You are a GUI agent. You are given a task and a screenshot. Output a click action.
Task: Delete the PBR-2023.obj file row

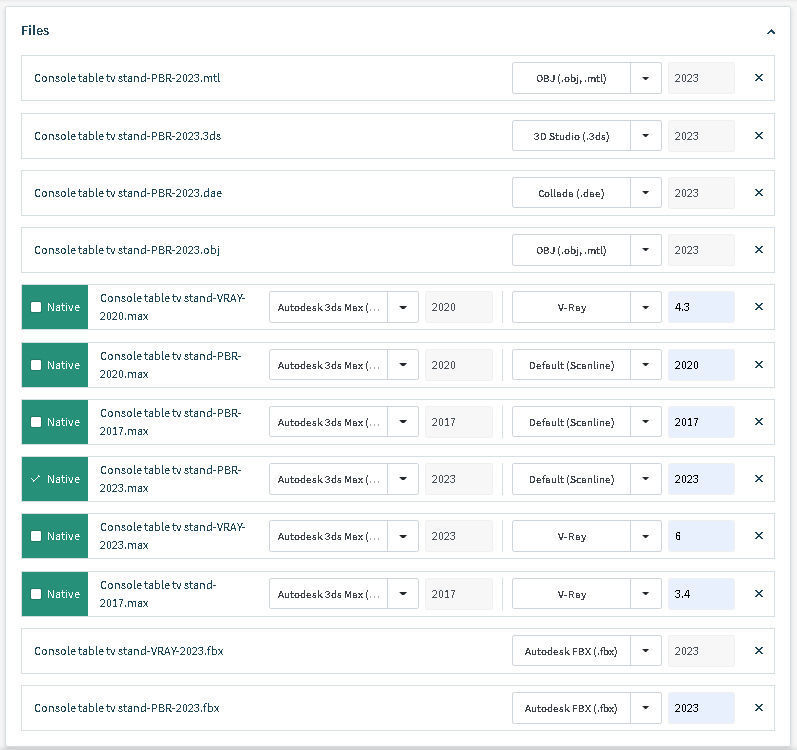point(759,250)
